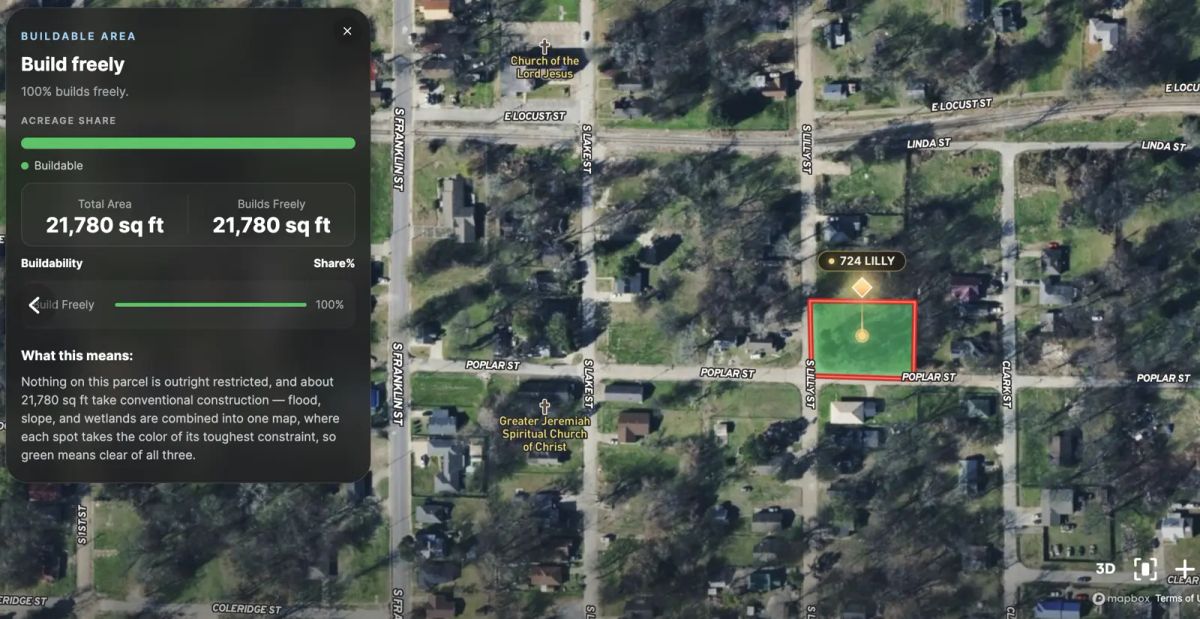Zoom in with the plus icon
The width and height of the screenshot is (1200, 619).
(x=1186, y=569)
